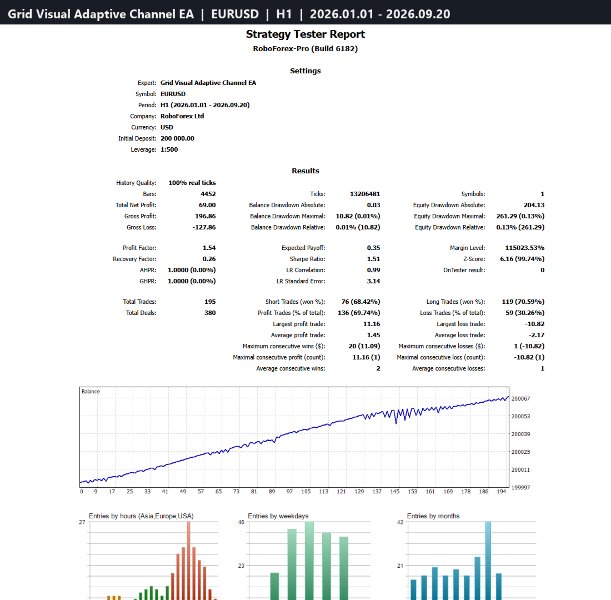Screen dimensions: 611x600
Task: Click the Gross Loss value '-127.86'
Action: coord(204,227)
